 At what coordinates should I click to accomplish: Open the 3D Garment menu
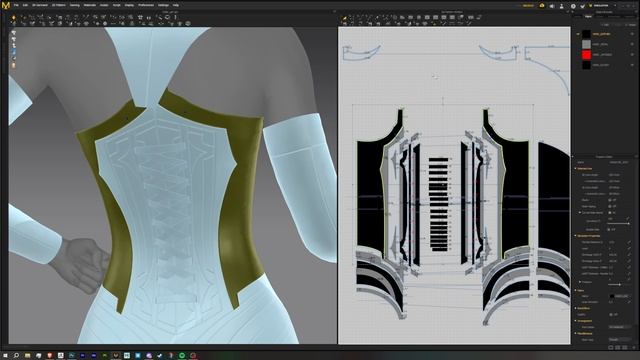tap(40, 5)
